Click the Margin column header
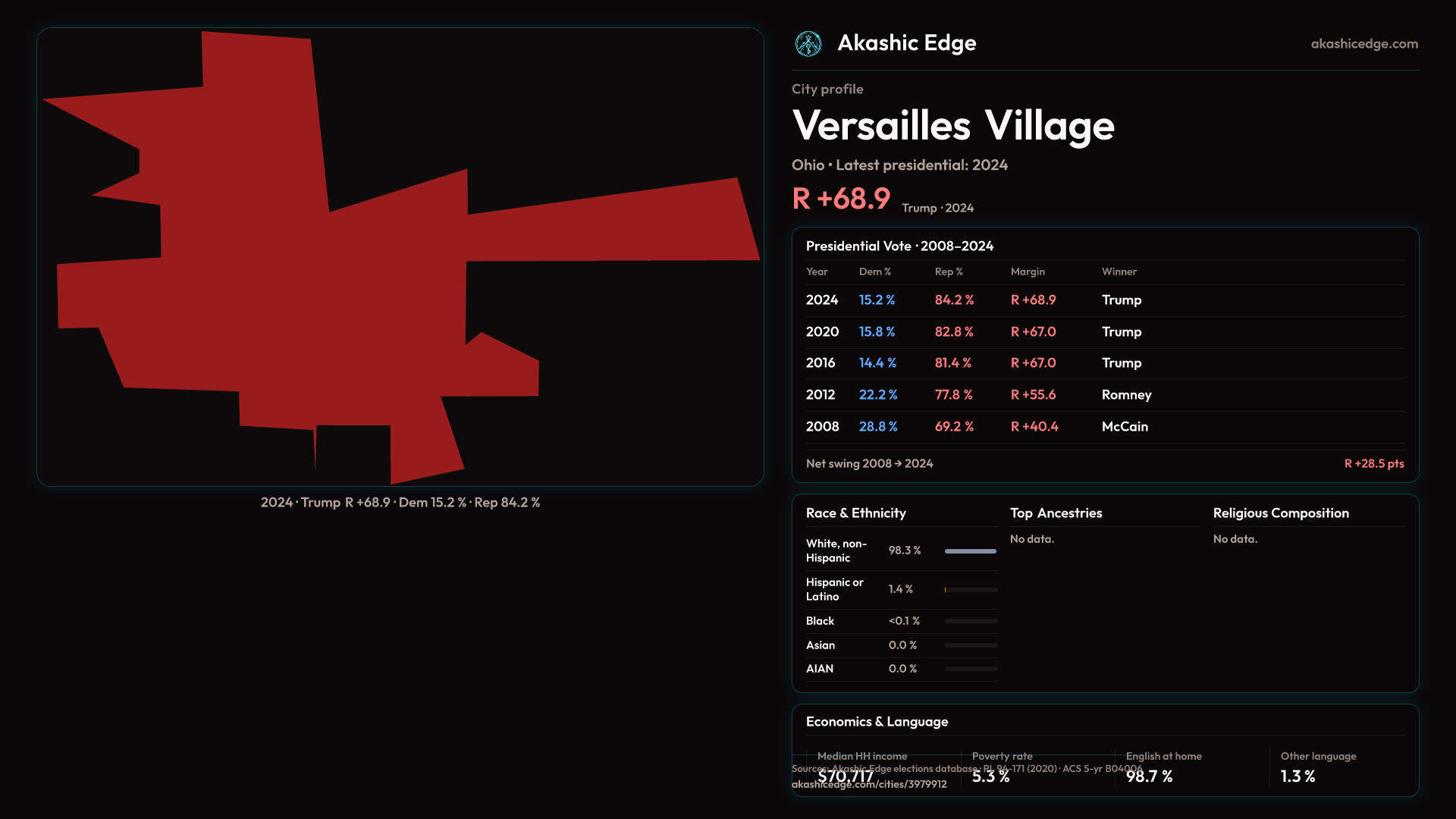This screenshot has height=819, width=1456. point(1028,271)
